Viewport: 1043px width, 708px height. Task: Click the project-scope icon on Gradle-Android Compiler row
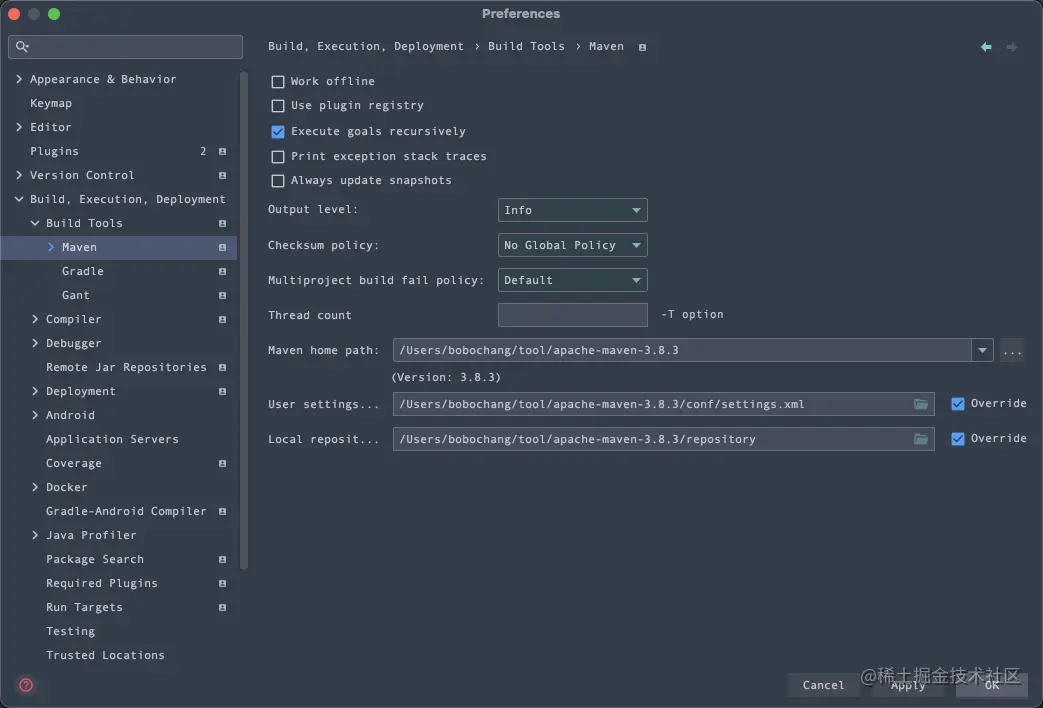point(222,511)
